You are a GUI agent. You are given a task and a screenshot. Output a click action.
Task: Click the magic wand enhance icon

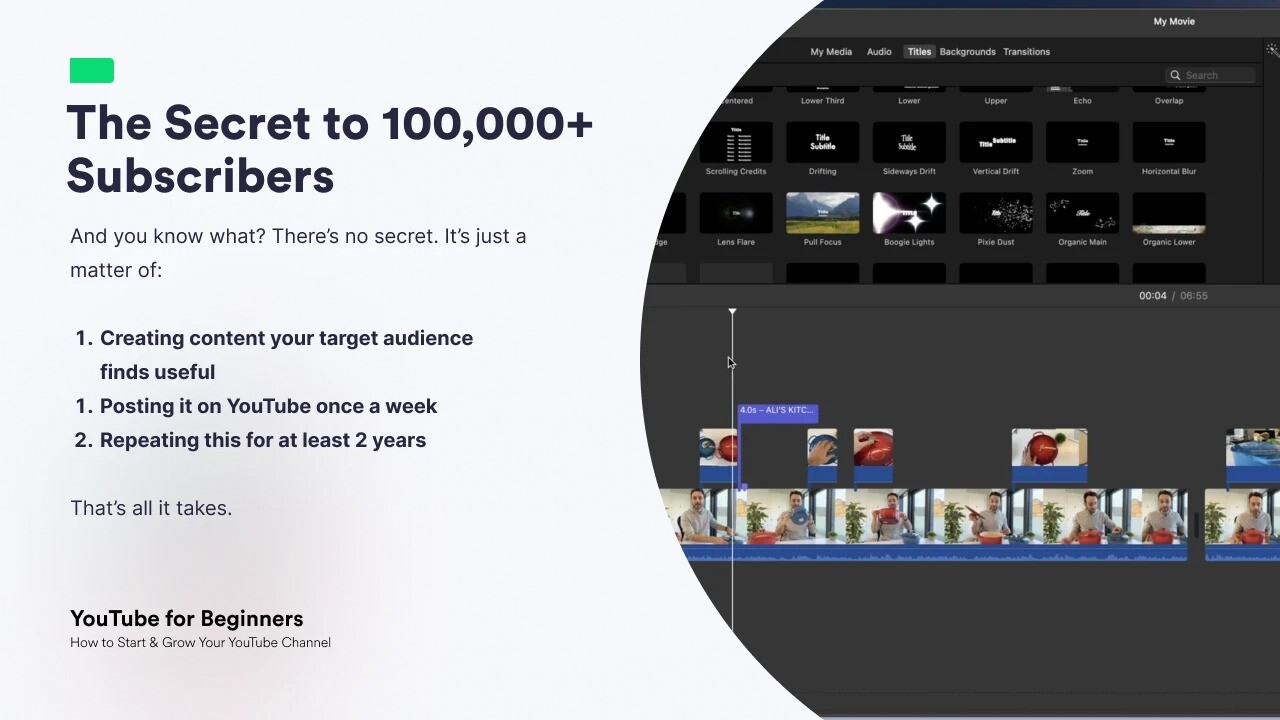pos(1272,49)
